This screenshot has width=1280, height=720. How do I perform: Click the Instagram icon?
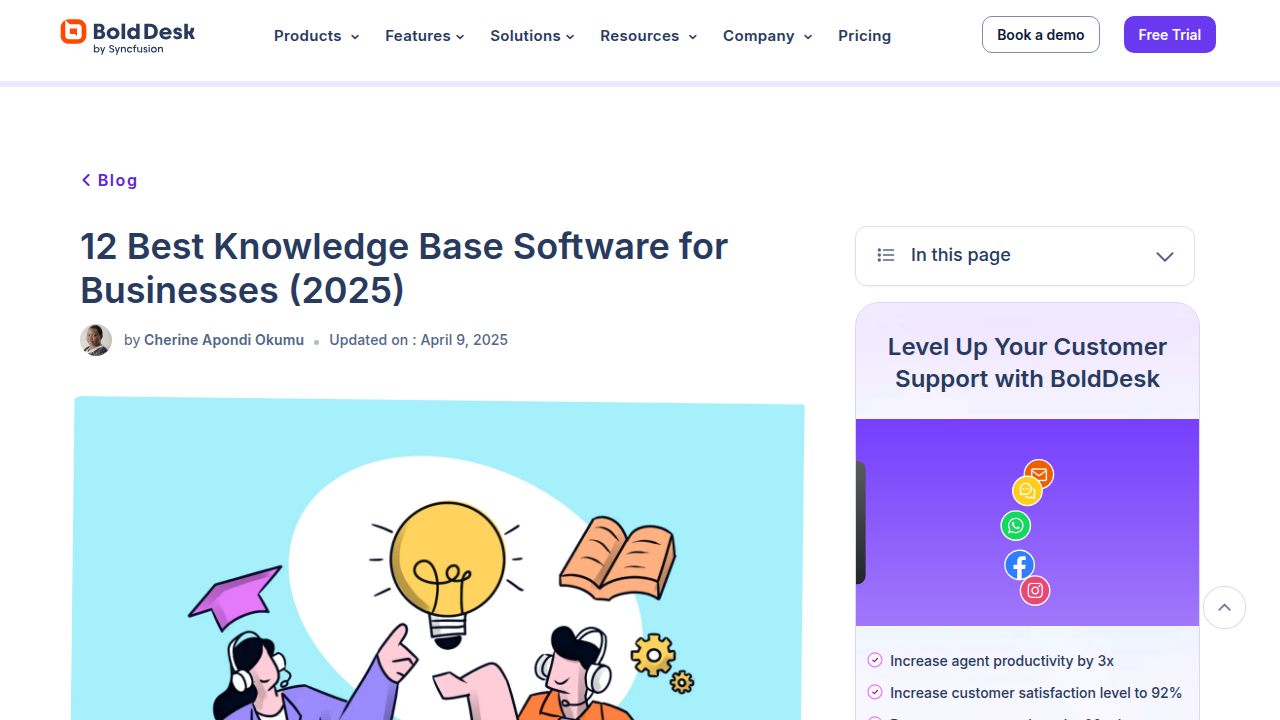(x=1035, y=591)
